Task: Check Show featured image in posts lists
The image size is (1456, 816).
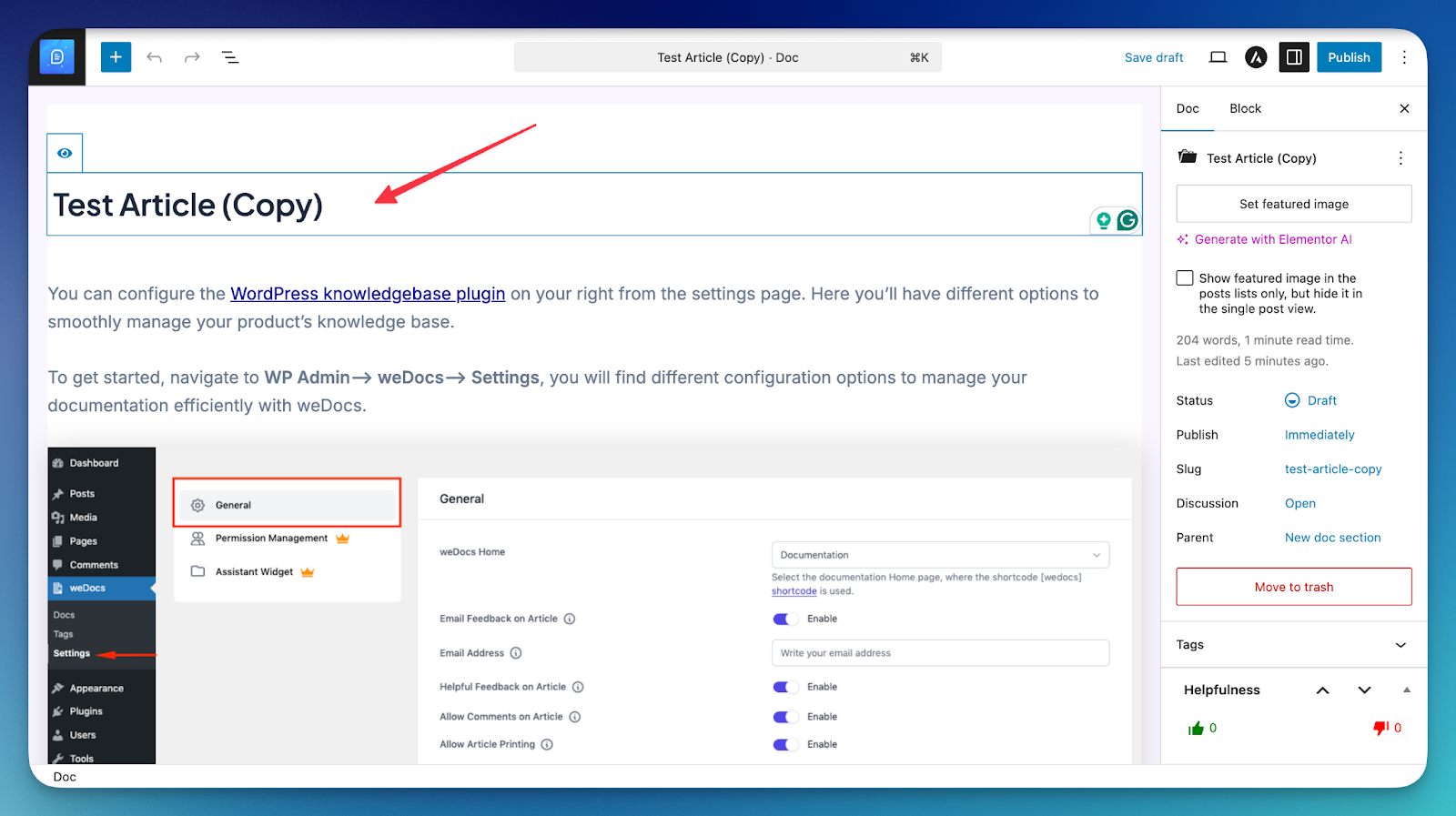Action: click(x=1185, y=278)
